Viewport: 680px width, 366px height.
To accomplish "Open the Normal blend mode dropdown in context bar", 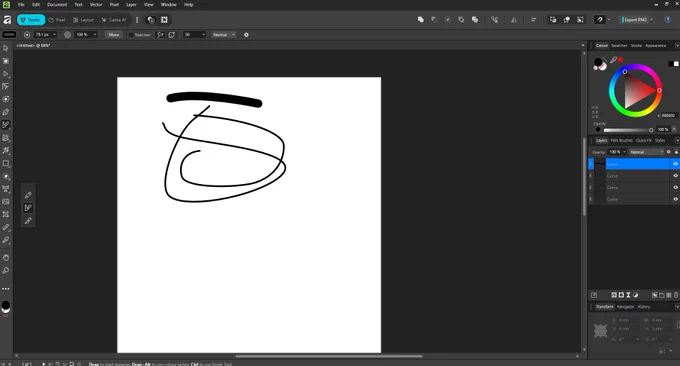I will (x=224, y=35).
